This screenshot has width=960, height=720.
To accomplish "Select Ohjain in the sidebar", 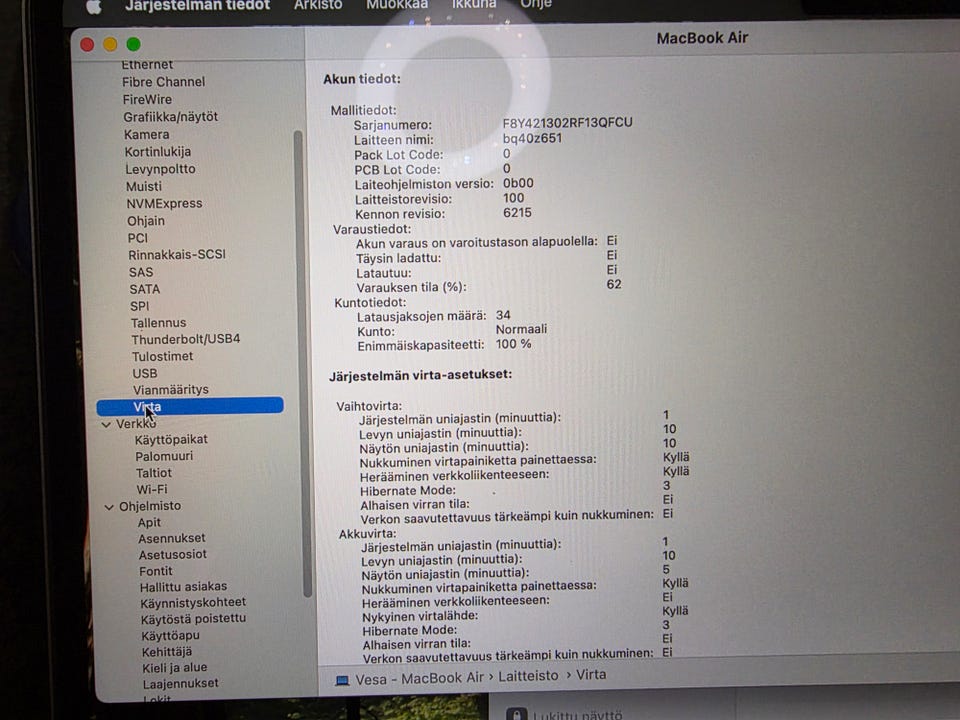I will (x=146, y=221).
